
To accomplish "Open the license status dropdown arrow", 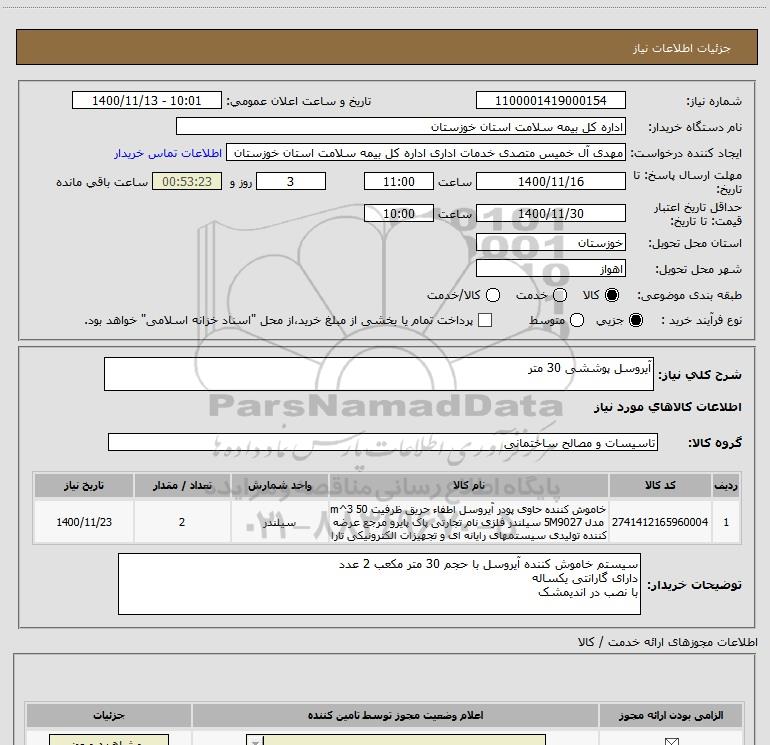I will pyautogui.click(x=255, y=741).
